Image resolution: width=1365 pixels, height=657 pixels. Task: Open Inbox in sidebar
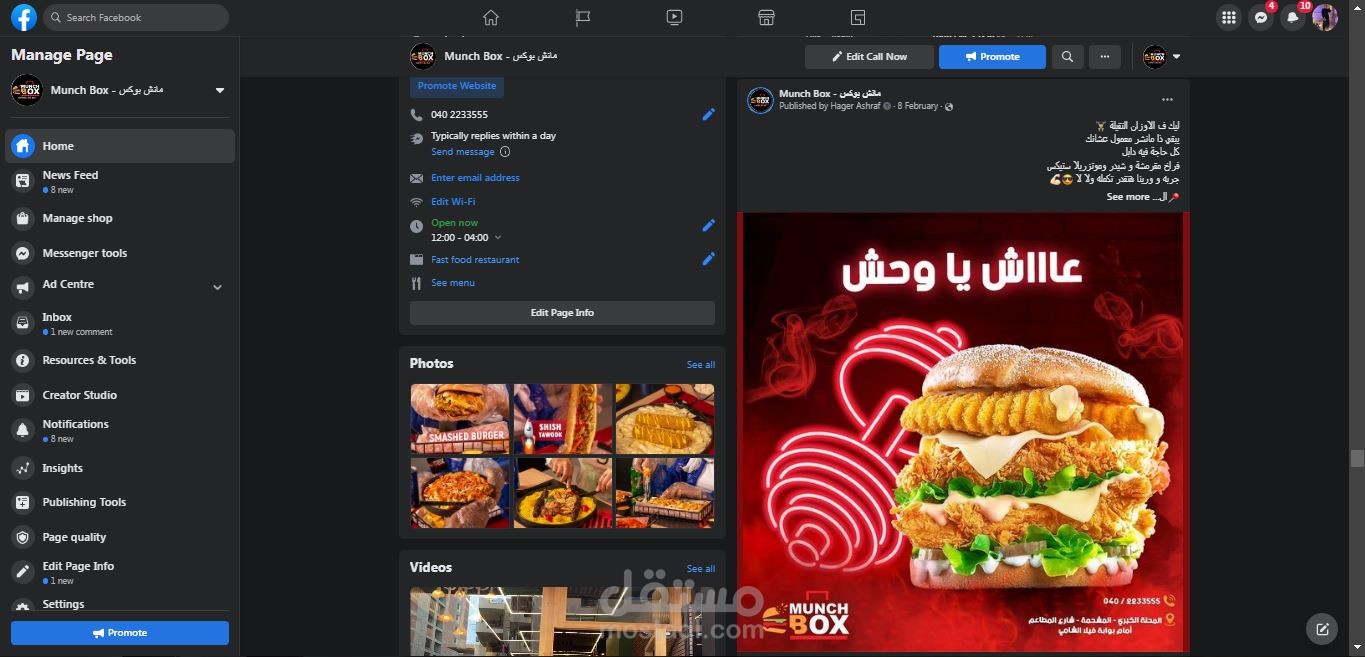tap(120, 323)
